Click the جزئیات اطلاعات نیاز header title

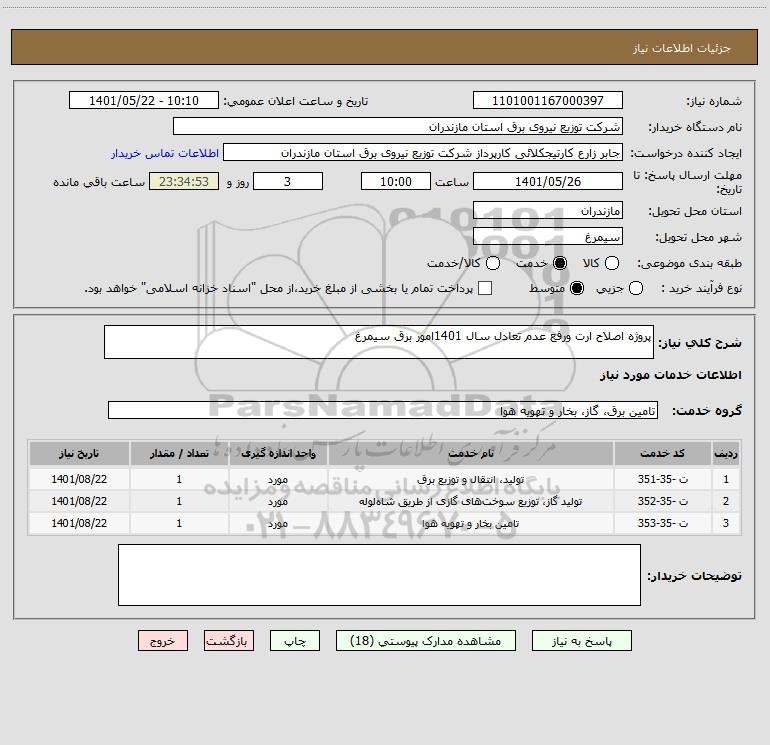pos(681,48)
